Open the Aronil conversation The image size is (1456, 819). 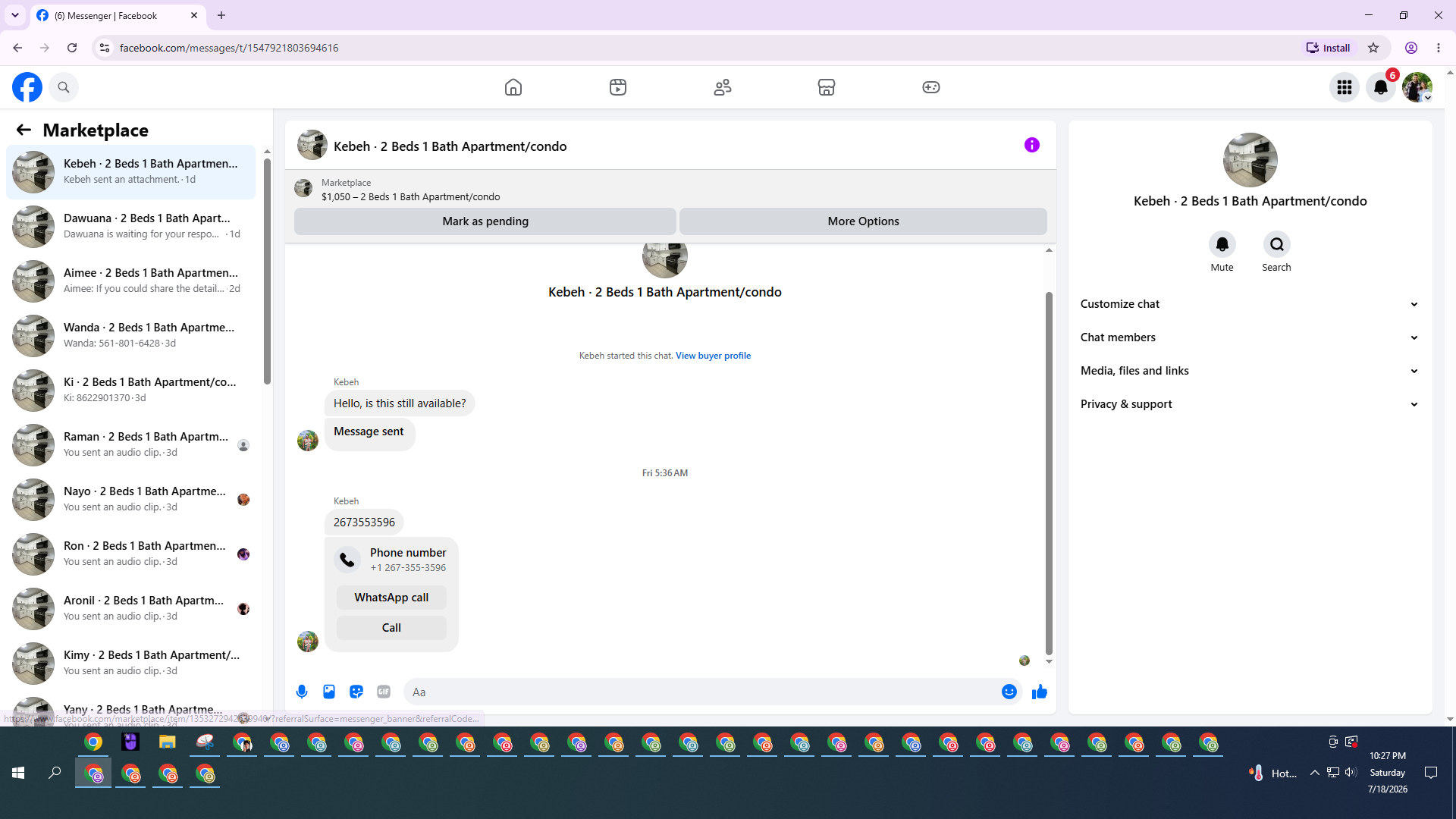131,609
